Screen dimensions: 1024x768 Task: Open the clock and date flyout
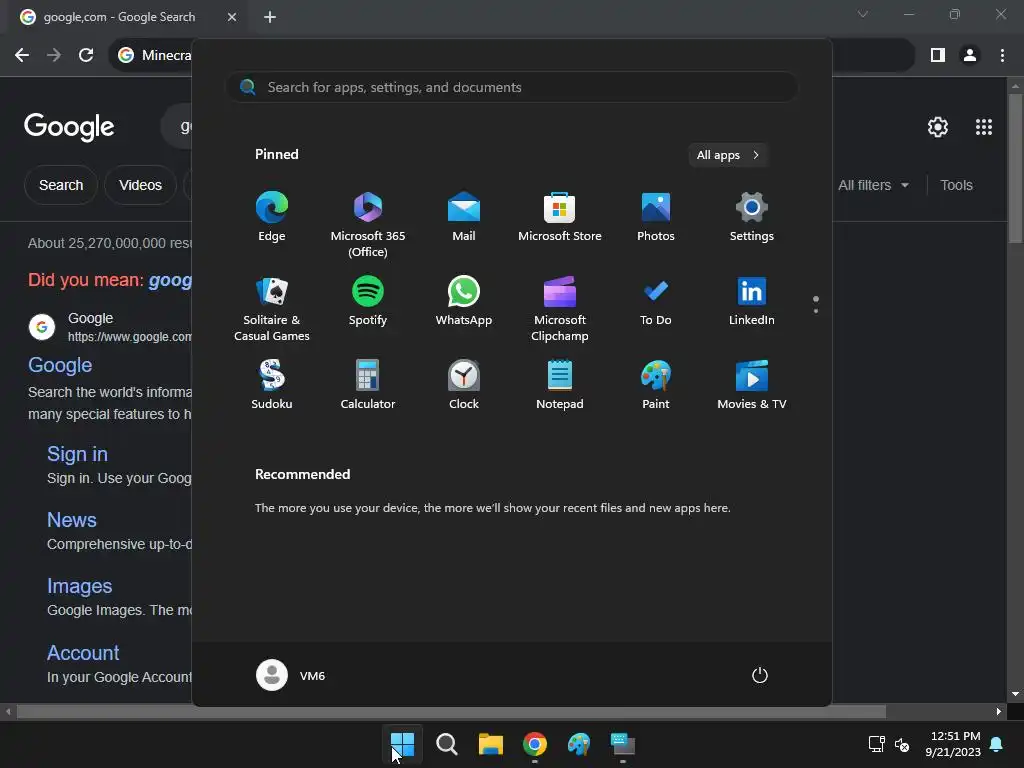coord(953,744)
